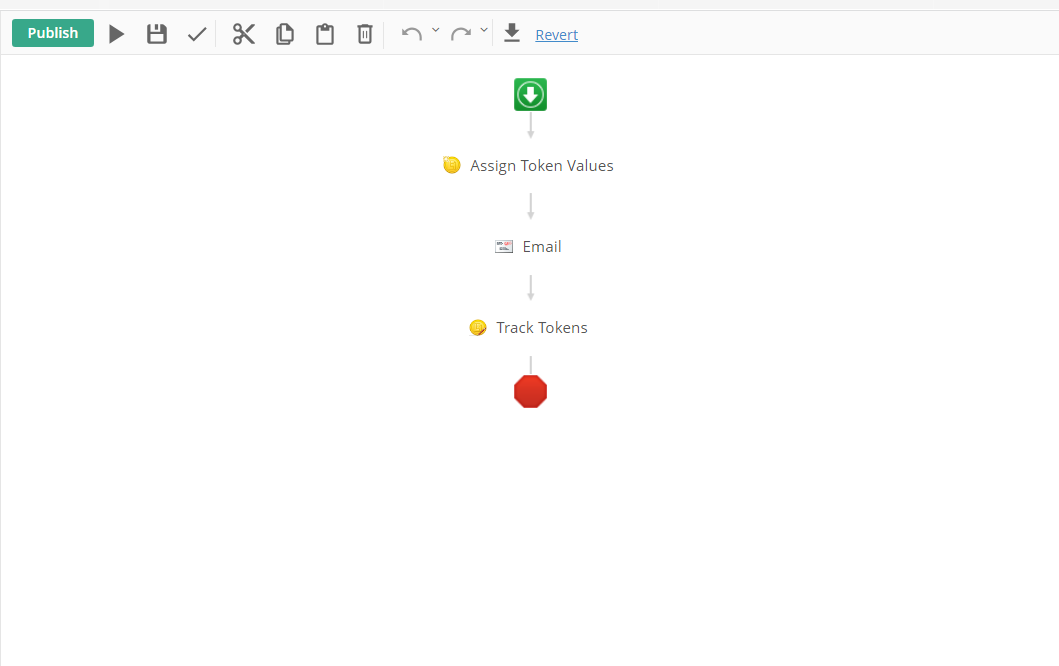Select the Assign Token Values coin icon
The image size is (1059, 666).
coord(452,165)
